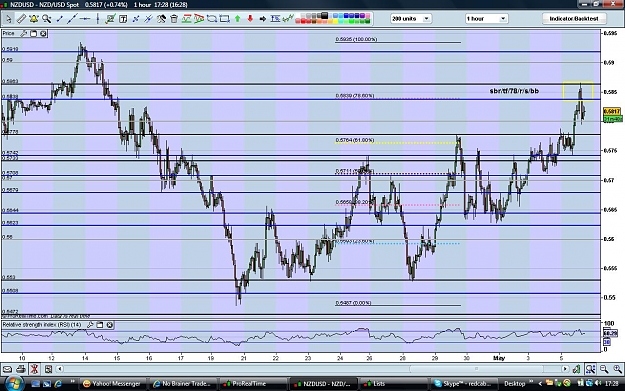Close the Price panel
625x391 pixels.
click(x=43, y=33)
